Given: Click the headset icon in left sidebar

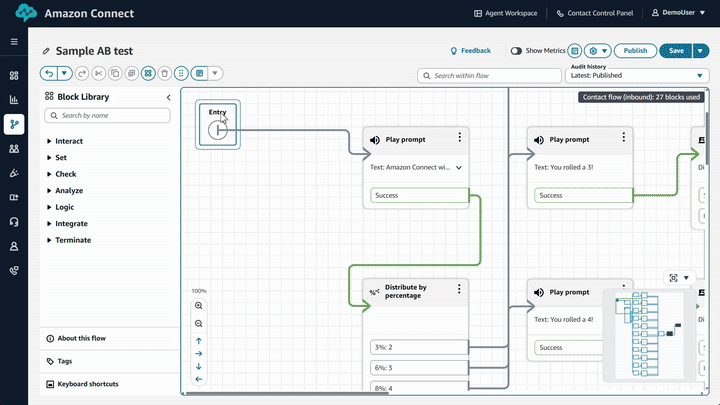Looking at the screenshot, I should pos(14,222).
